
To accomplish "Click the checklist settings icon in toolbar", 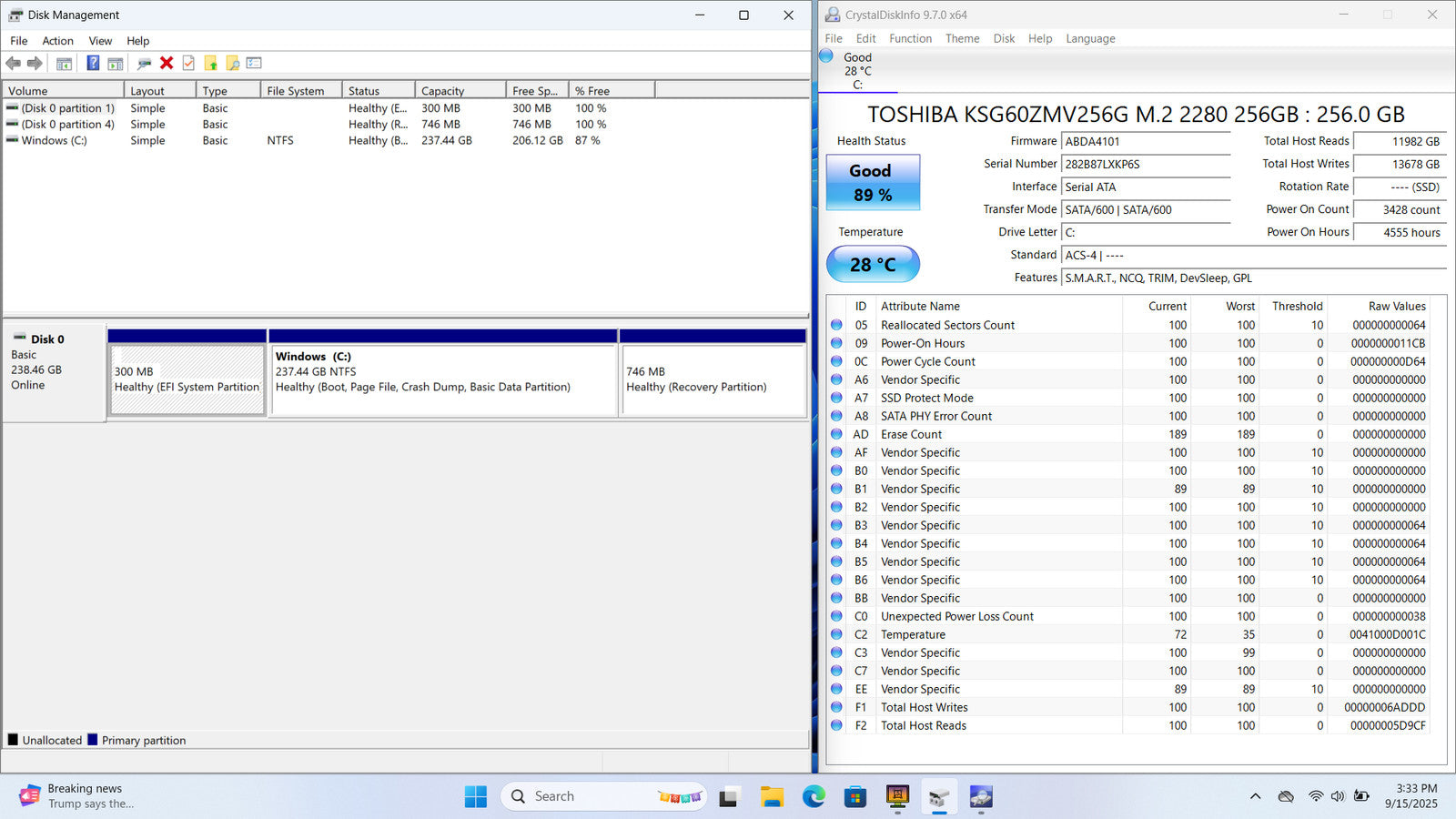I will 254,63.
